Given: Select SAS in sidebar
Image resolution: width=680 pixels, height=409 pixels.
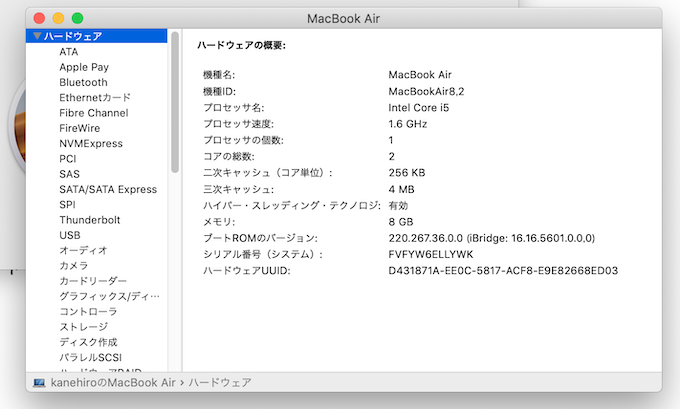Looking at the screenshot, I should click(x=69, y=174).
